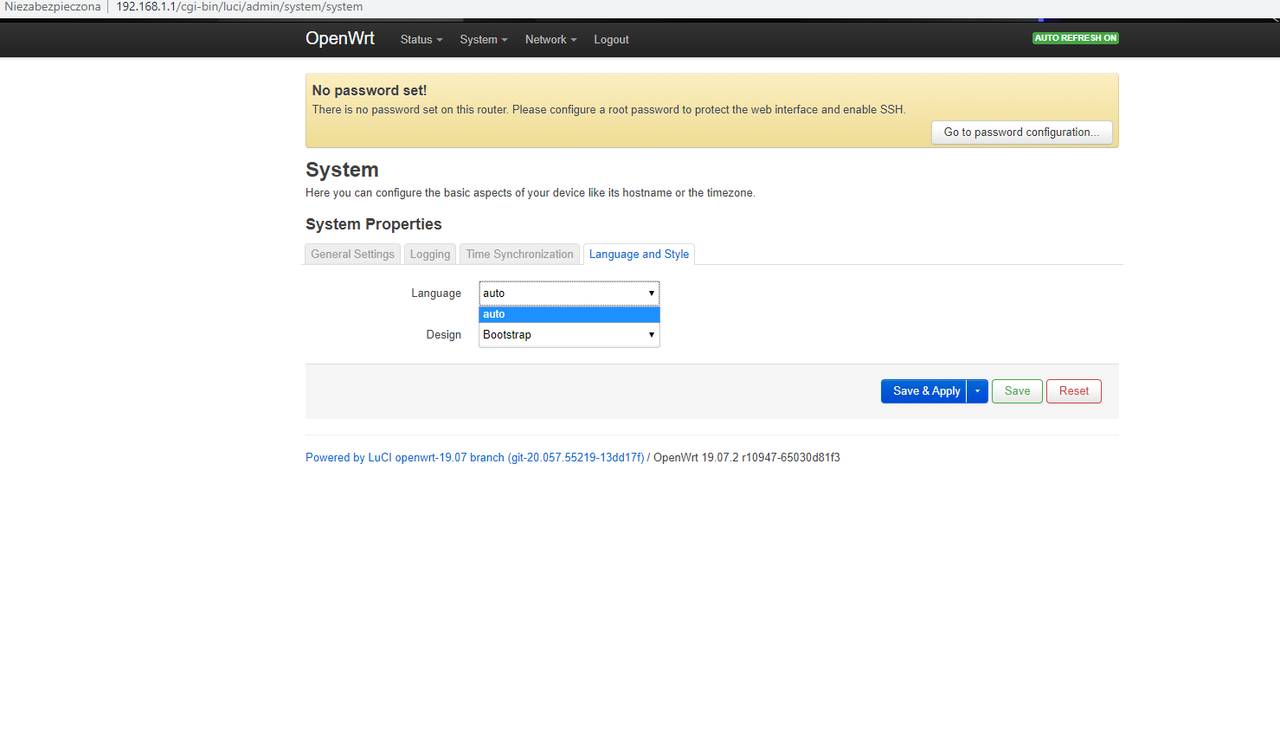Open the Status menu
This screenshot has height=735, width=1280.
[421, 40]
